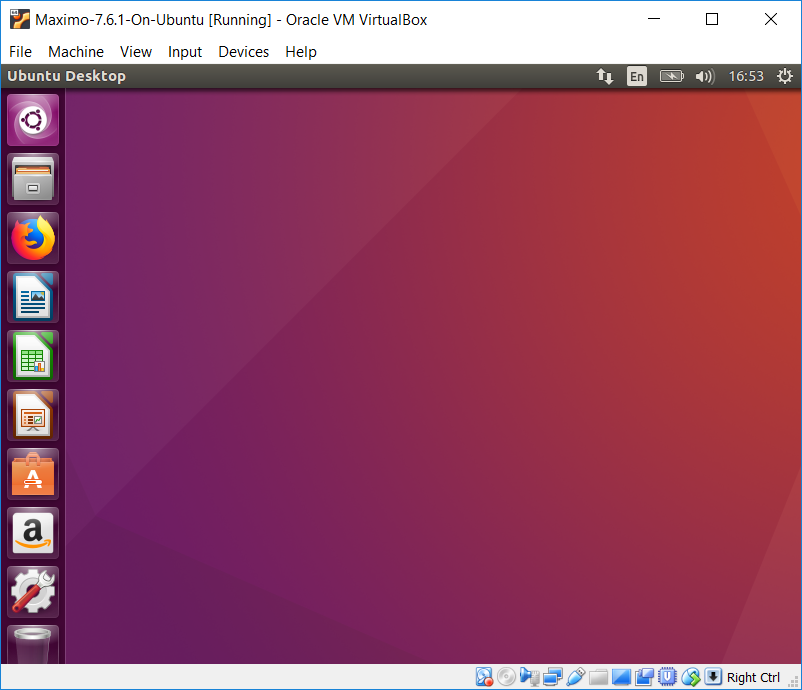Click the mouse integration status icon
This screenshot has height=690, width=802.
pos(690,677)
